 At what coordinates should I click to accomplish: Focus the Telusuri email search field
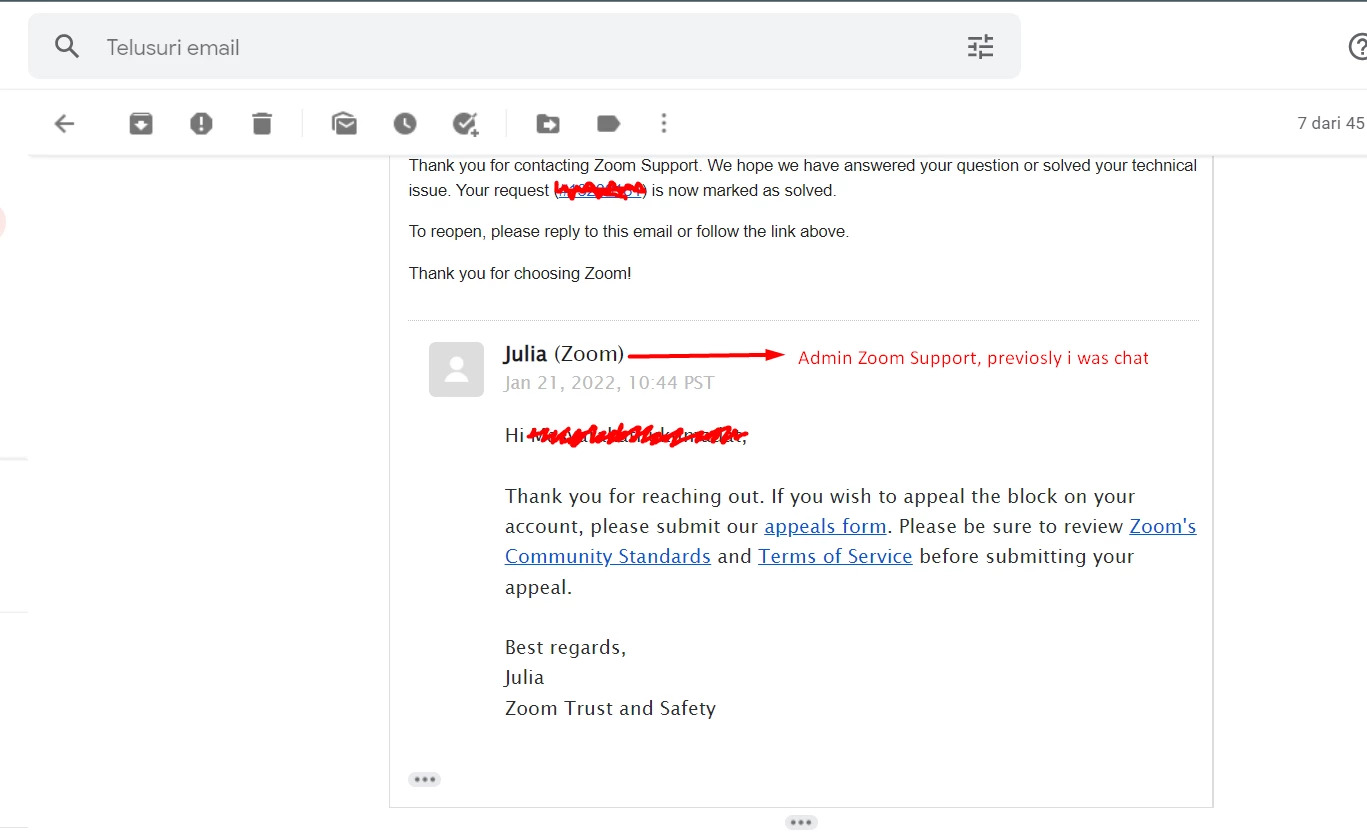524,47
